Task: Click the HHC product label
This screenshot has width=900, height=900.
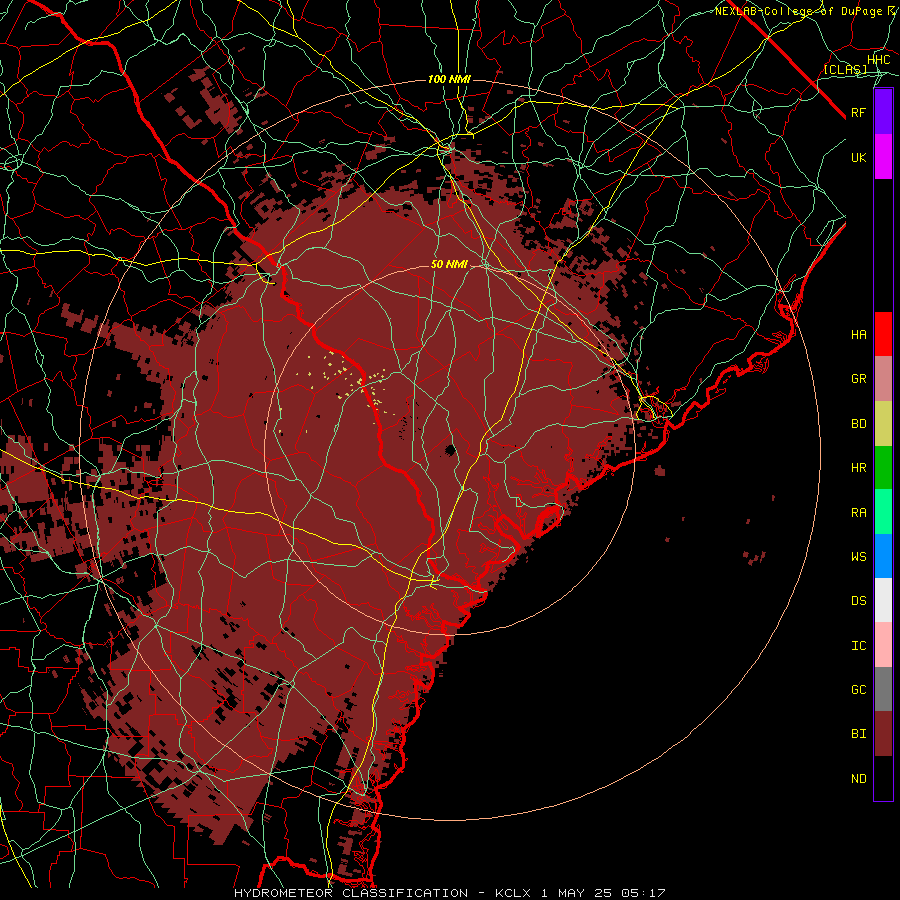Action: [x=878, y=60]
